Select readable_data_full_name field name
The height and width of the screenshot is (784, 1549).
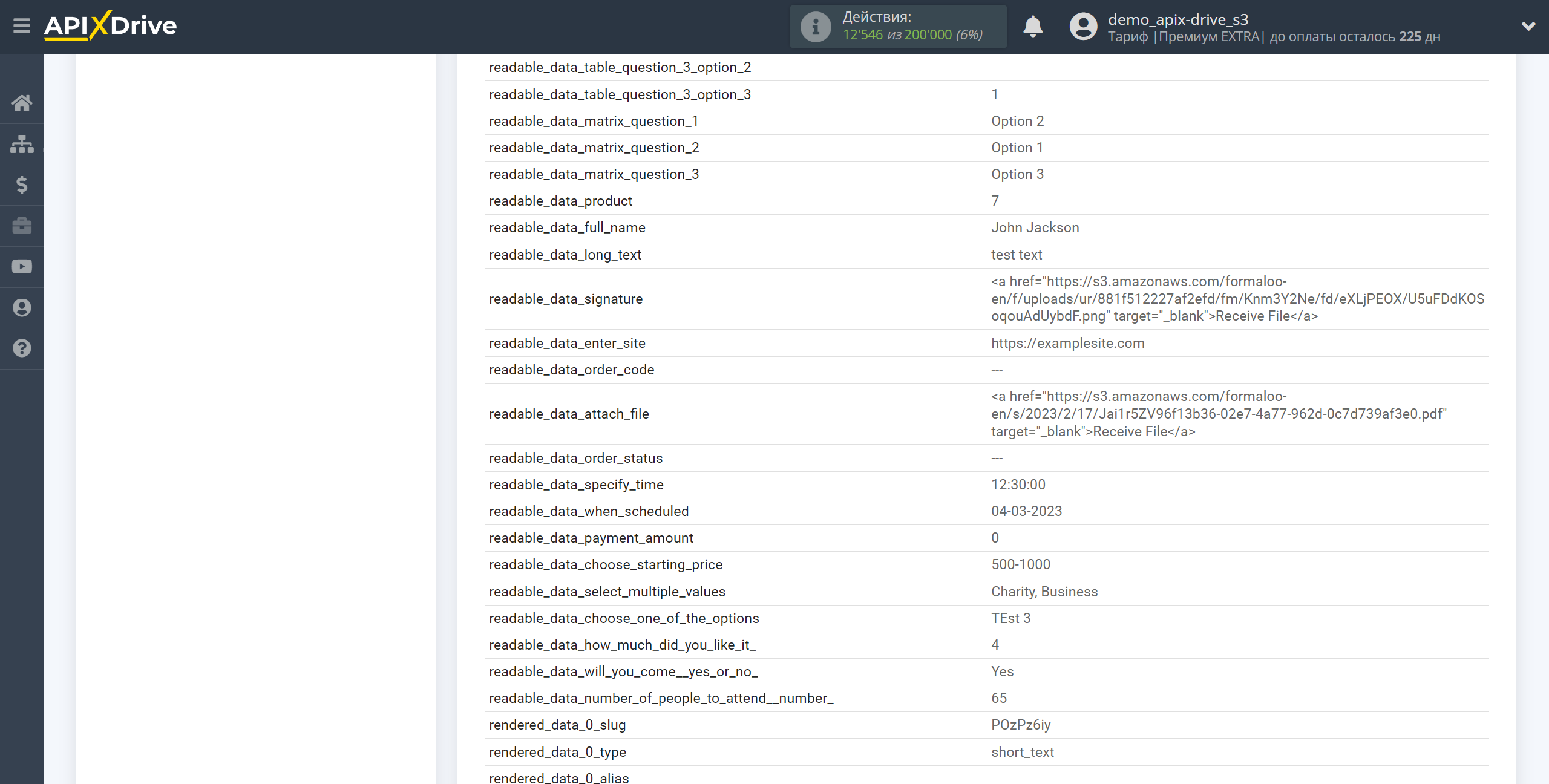click(x=567, y=227)
